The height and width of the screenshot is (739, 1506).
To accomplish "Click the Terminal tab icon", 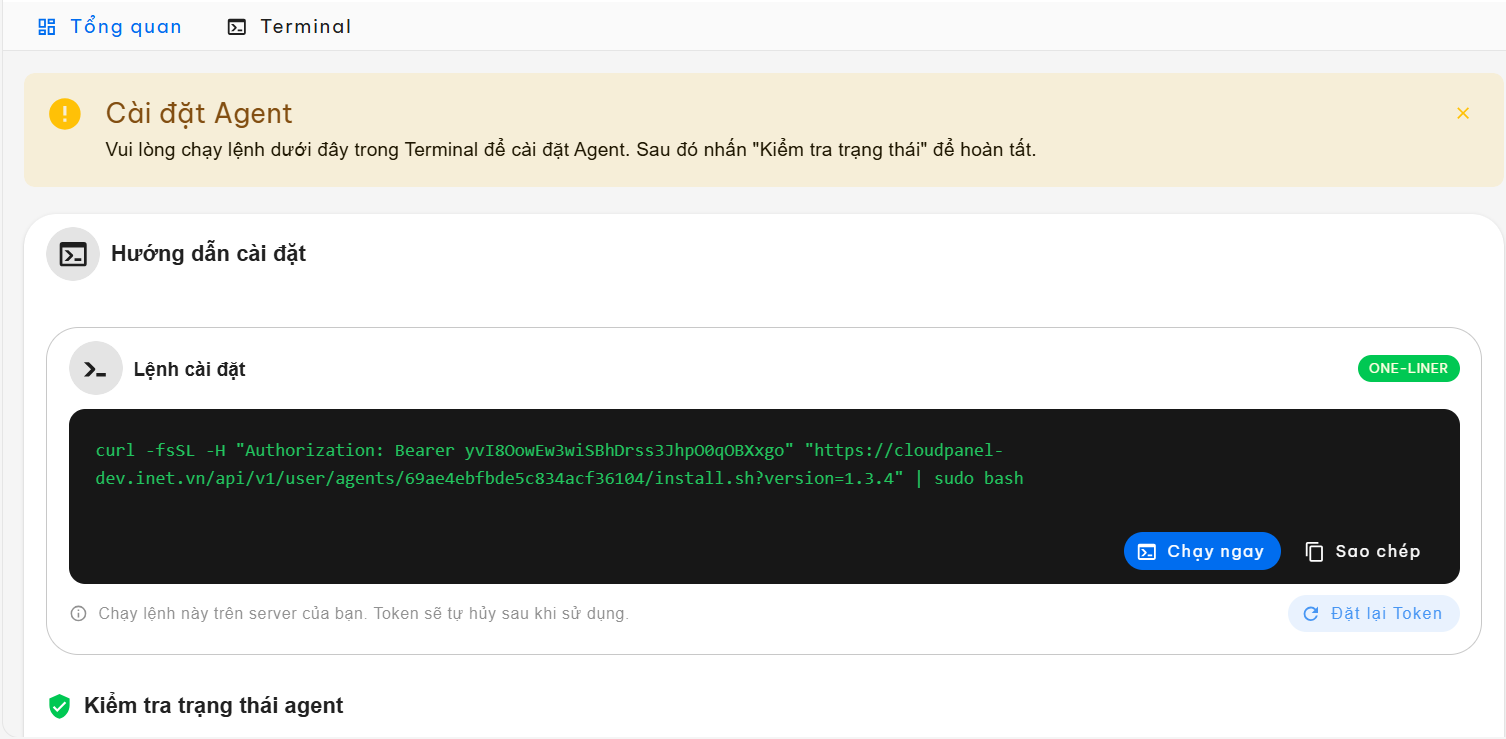I will [x=236, y=27].
